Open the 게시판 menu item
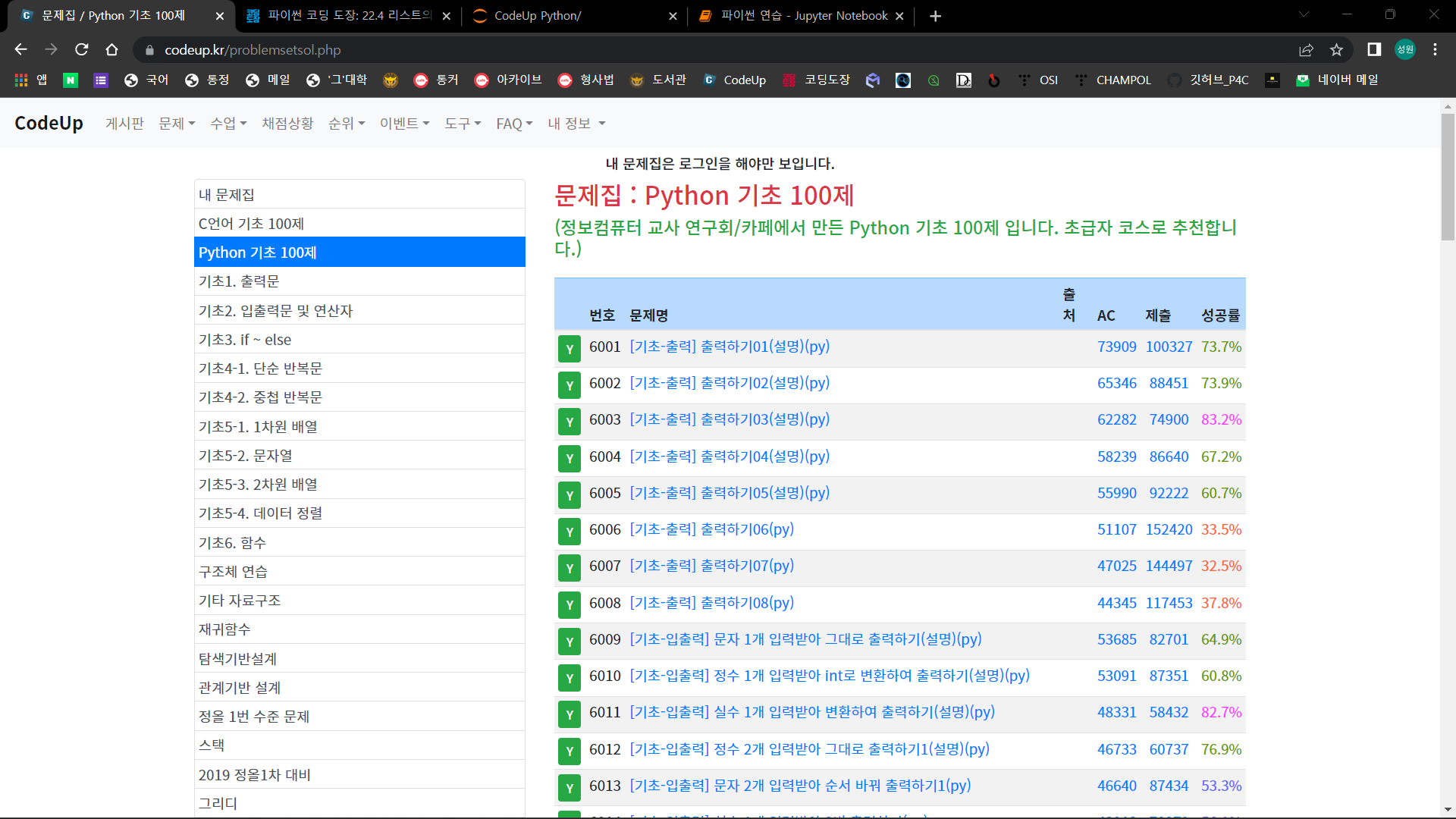The height and width of the screenshot is (819, 1456). click(x=124, y=123)
